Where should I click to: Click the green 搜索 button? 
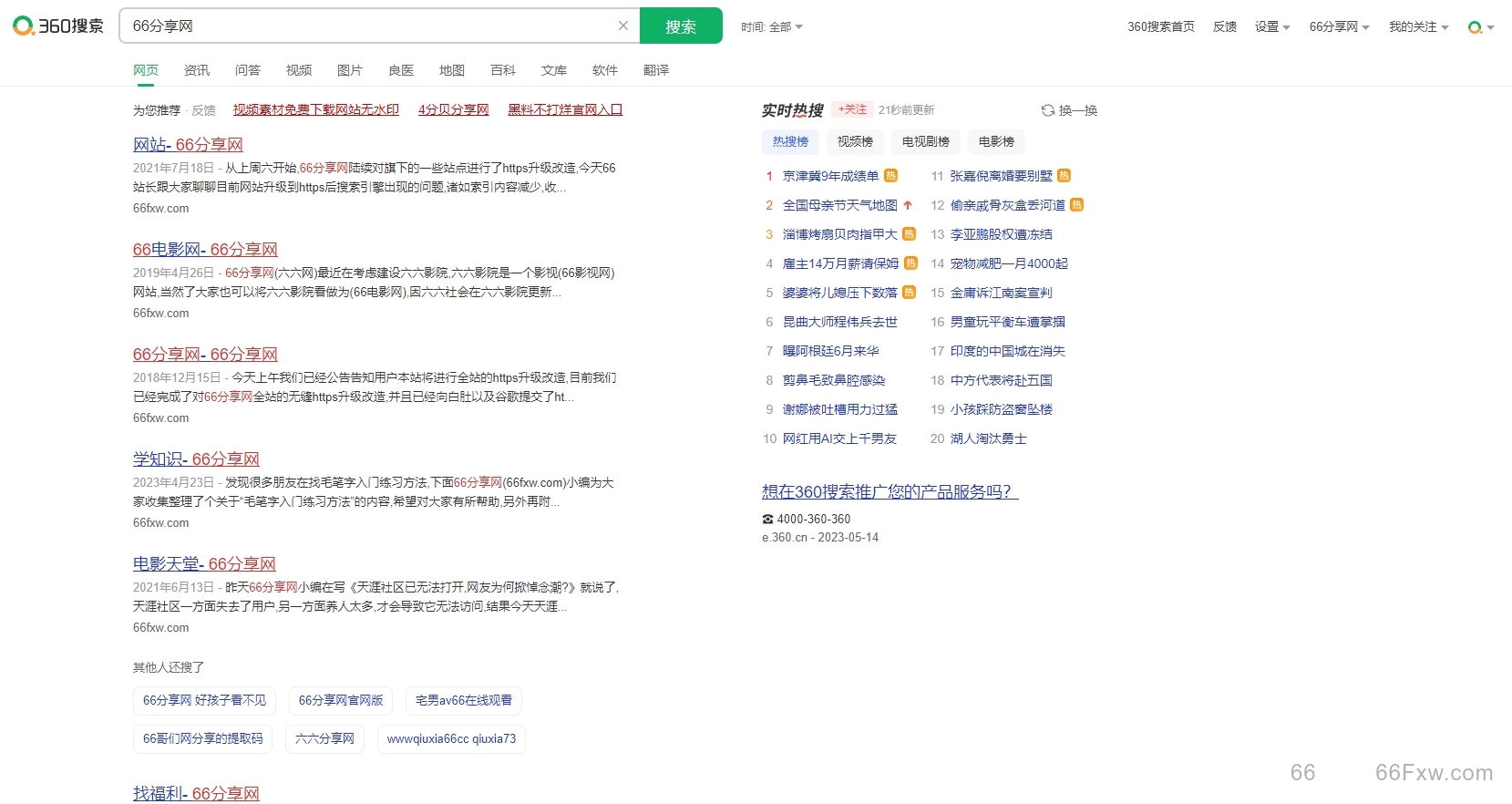[x=681, y=26]
